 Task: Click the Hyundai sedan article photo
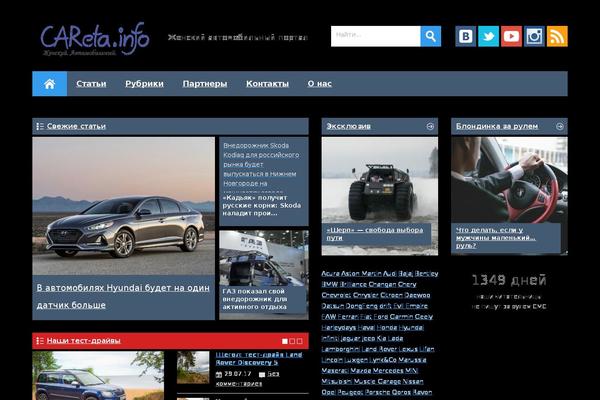pos(124,206)
